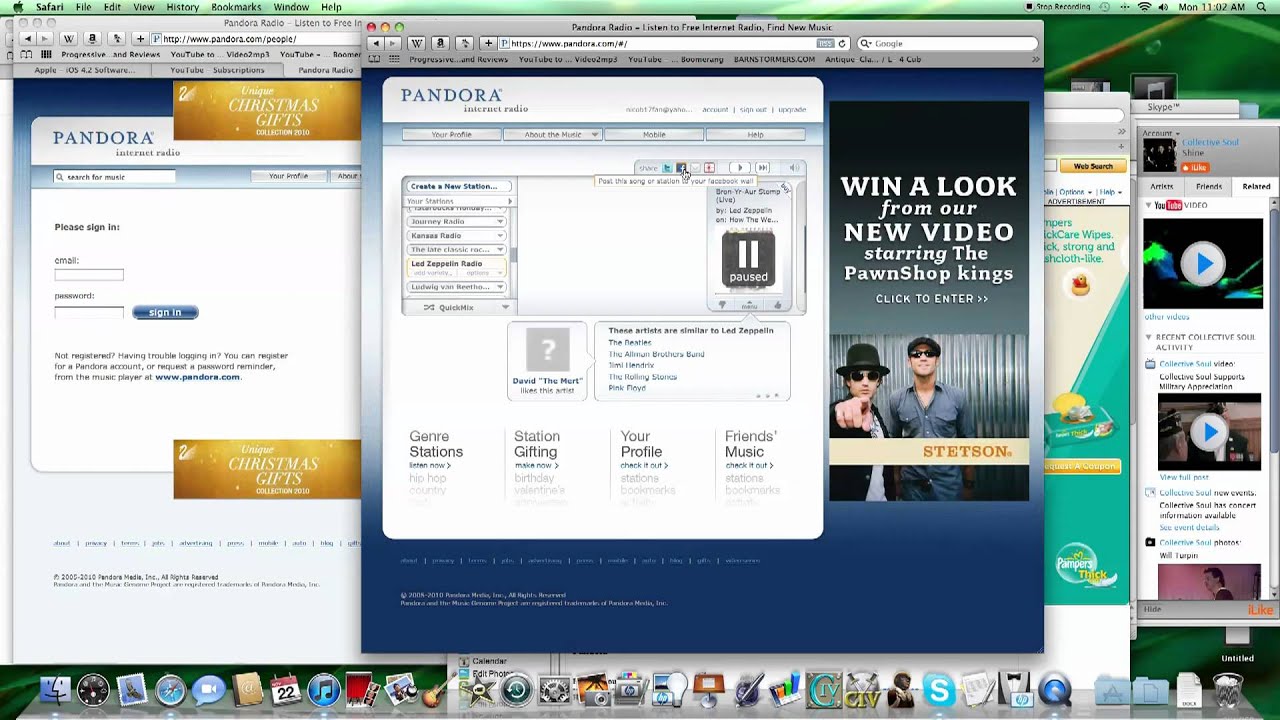Create a New Station button
This screenshot has width=1280, height=720.
[457, 186]
